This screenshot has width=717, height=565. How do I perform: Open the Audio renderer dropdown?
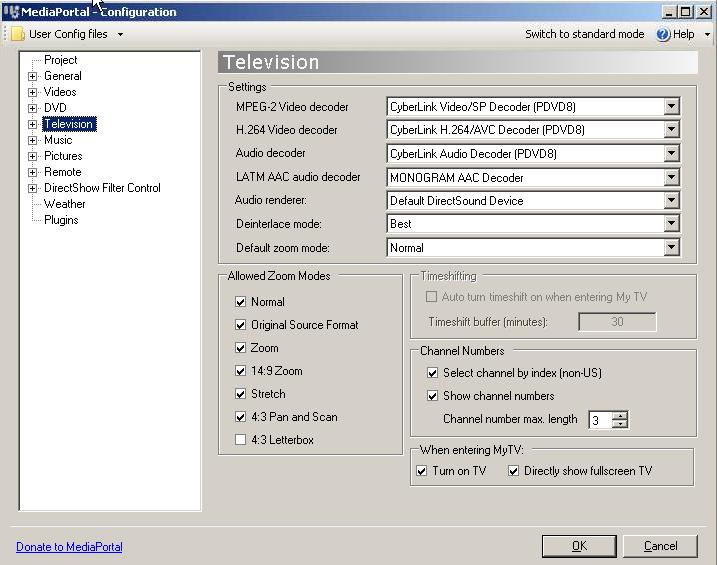671,201
